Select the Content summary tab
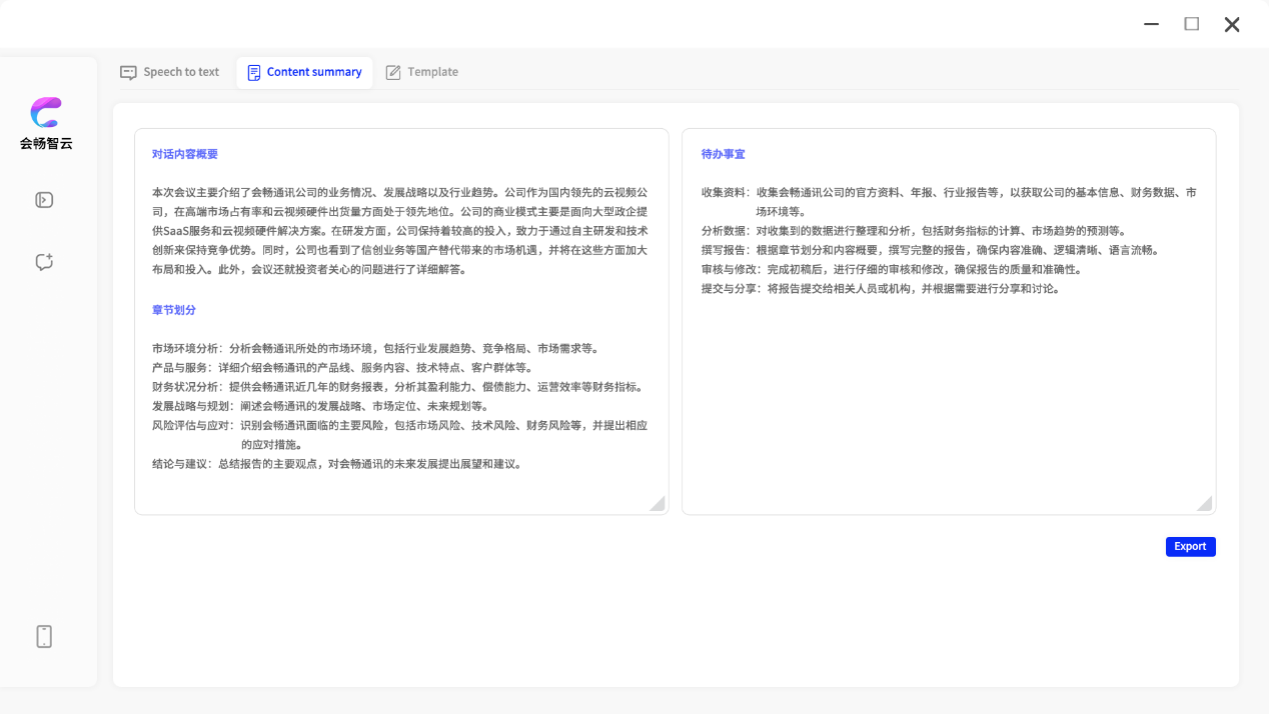 (305, 72)
